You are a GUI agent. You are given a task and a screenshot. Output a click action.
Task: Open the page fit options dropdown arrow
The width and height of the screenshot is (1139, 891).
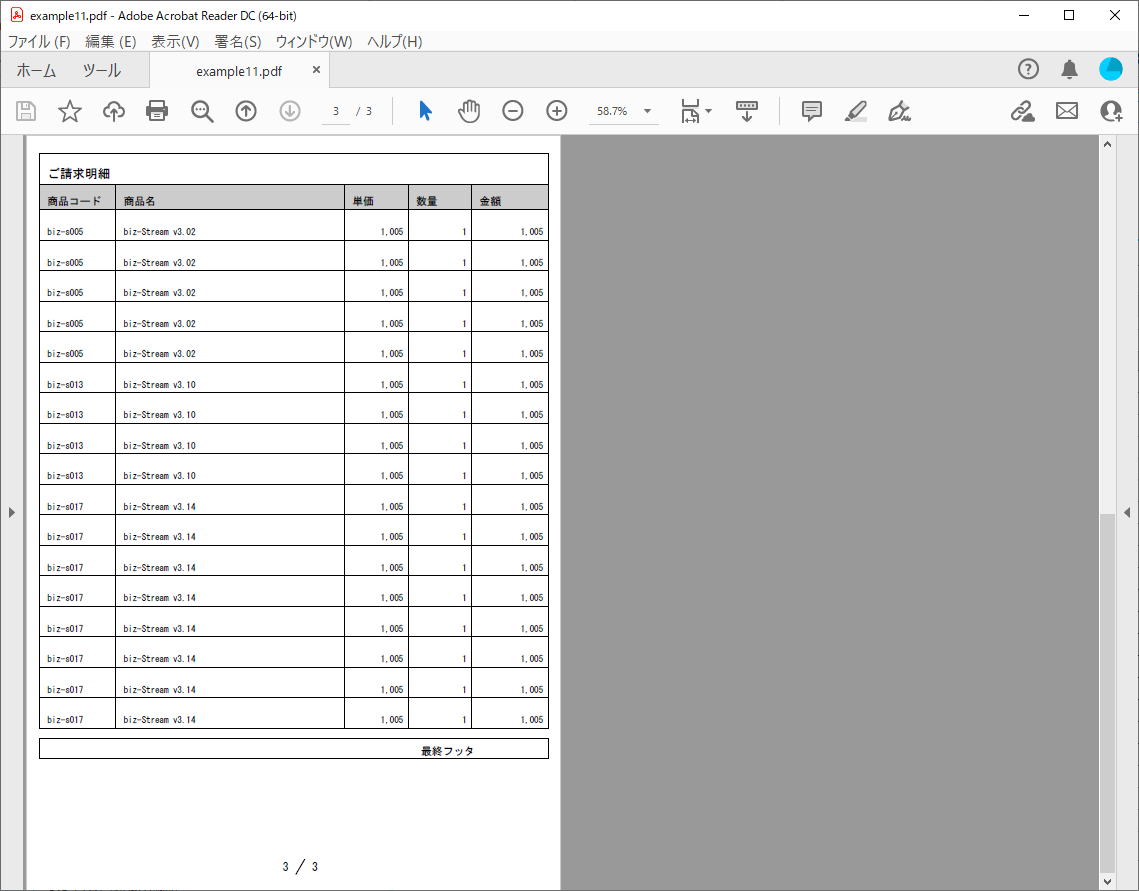709,111
